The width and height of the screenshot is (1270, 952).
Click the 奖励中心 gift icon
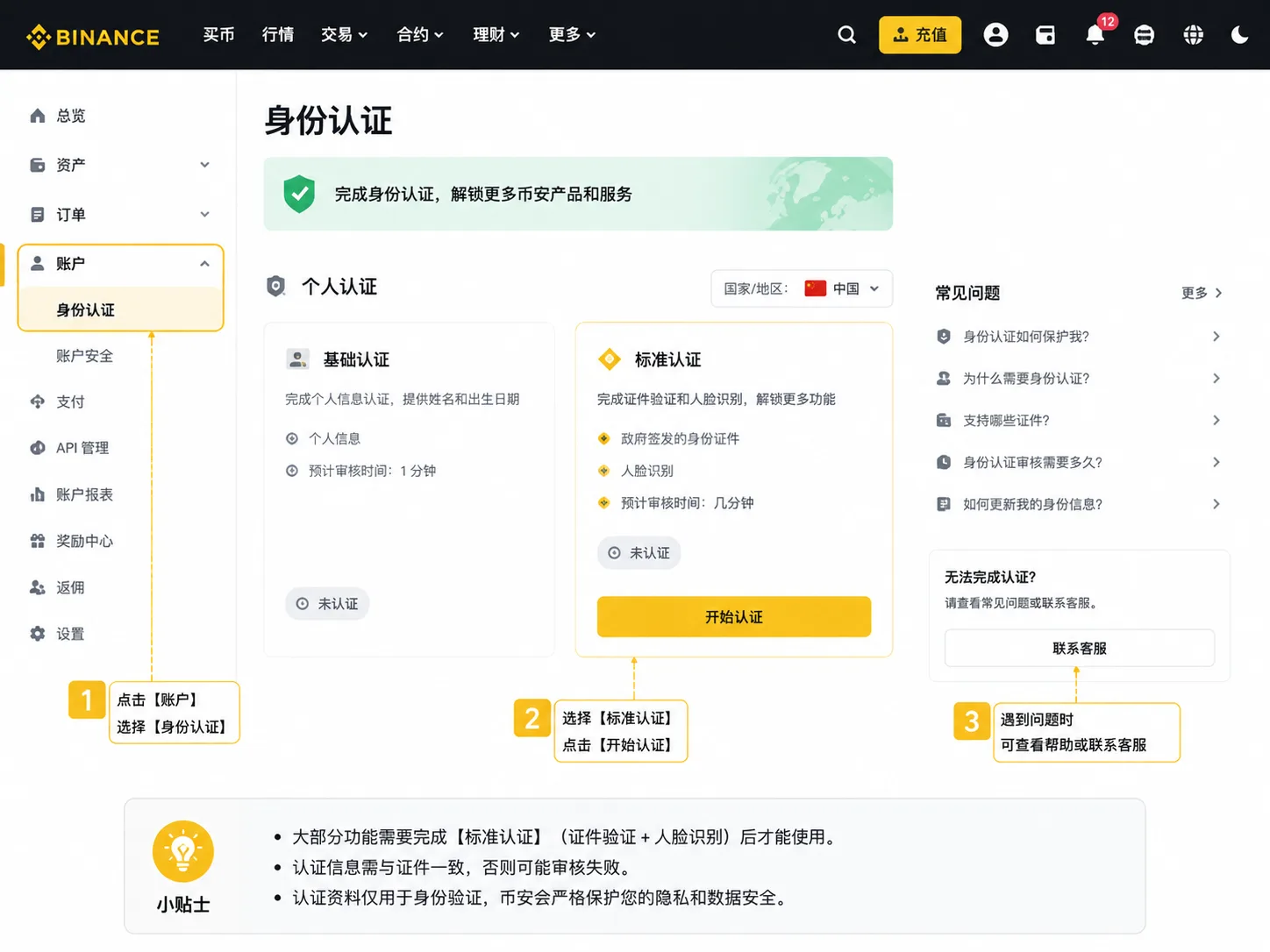(x=37, y=541)
